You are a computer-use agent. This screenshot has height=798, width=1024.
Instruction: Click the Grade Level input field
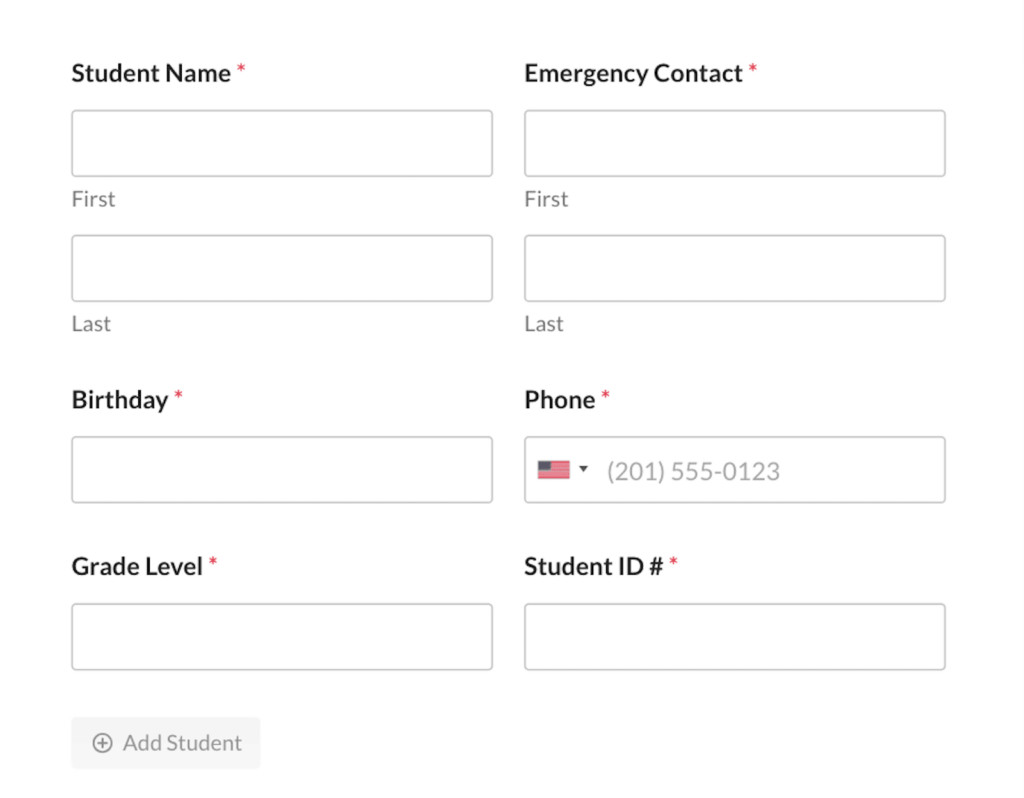coord(281,636)
